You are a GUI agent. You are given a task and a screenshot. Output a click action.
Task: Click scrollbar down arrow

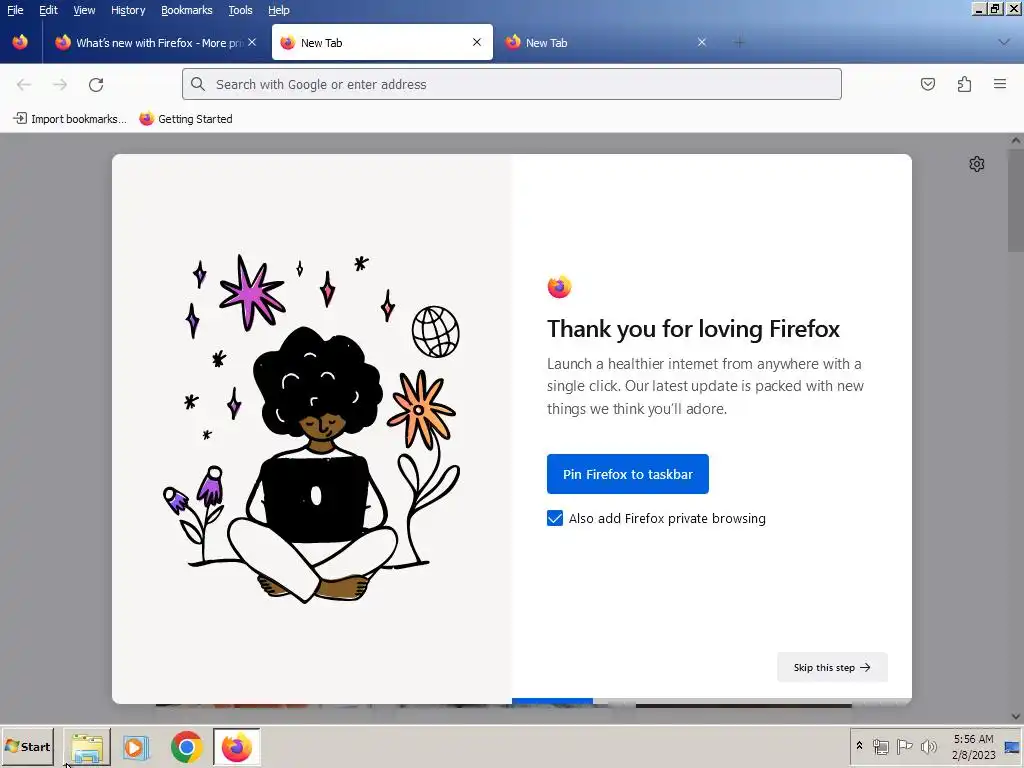click(1016, 716)
